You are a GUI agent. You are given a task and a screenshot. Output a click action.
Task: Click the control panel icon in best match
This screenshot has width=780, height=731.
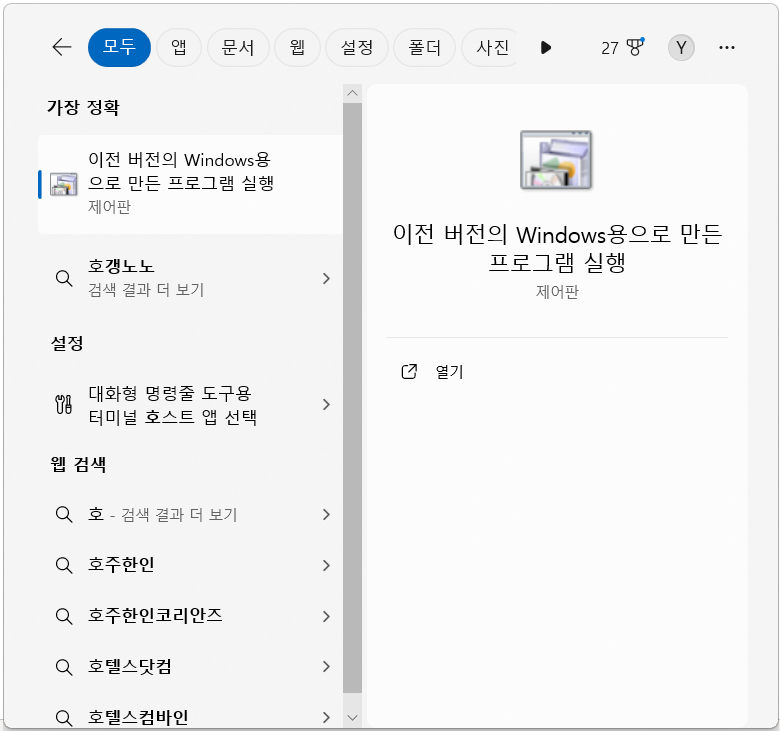click(x=64, y=184)
